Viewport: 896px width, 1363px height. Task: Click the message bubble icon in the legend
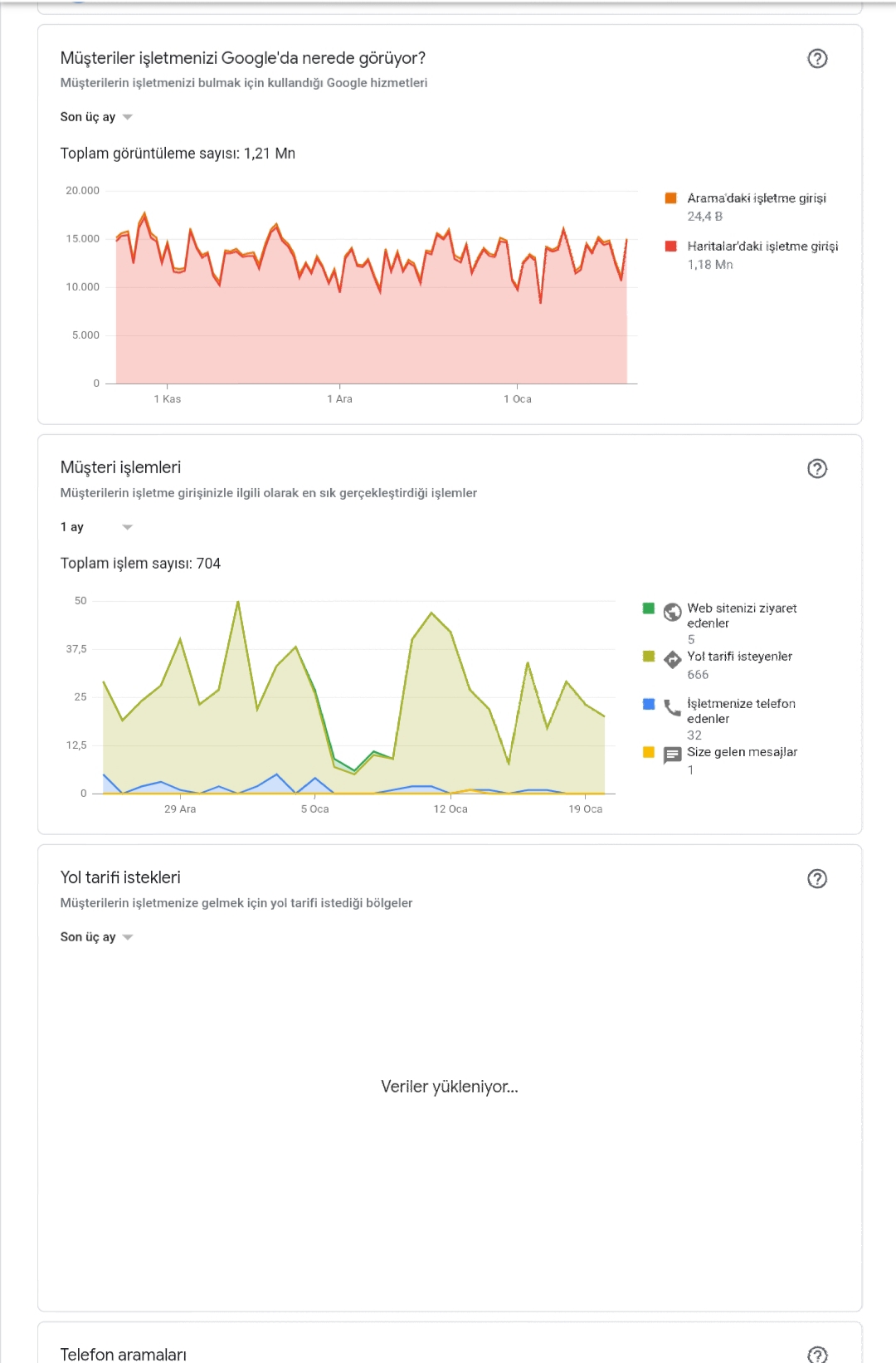[672, 755]
